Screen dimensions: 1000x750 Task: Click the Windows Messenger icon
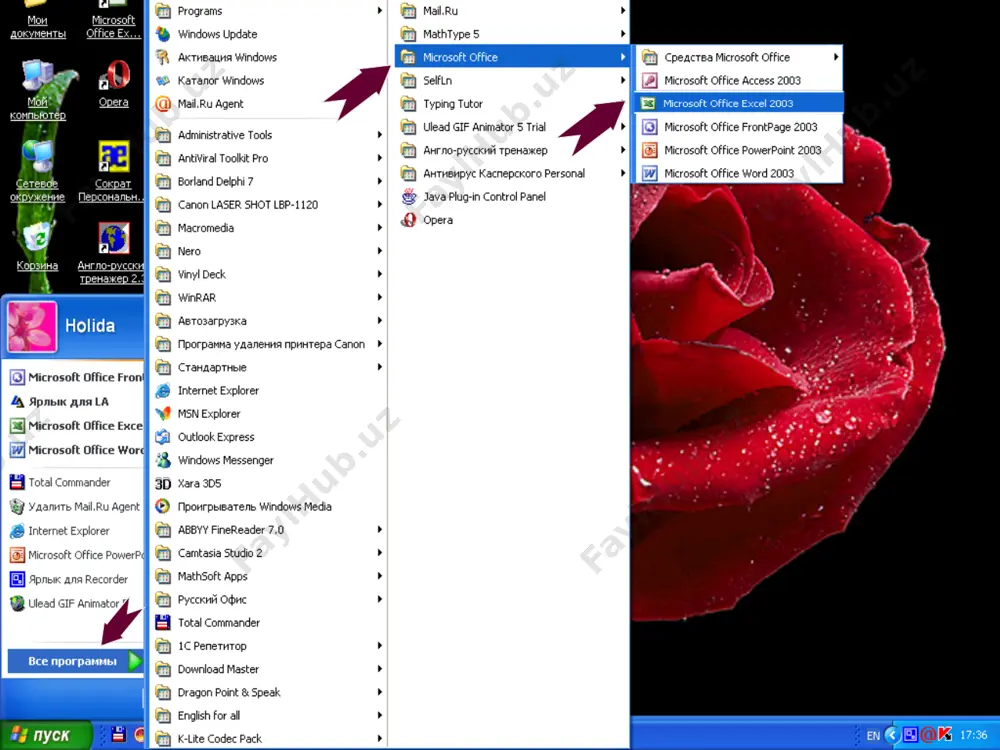(x=163, y=460)
